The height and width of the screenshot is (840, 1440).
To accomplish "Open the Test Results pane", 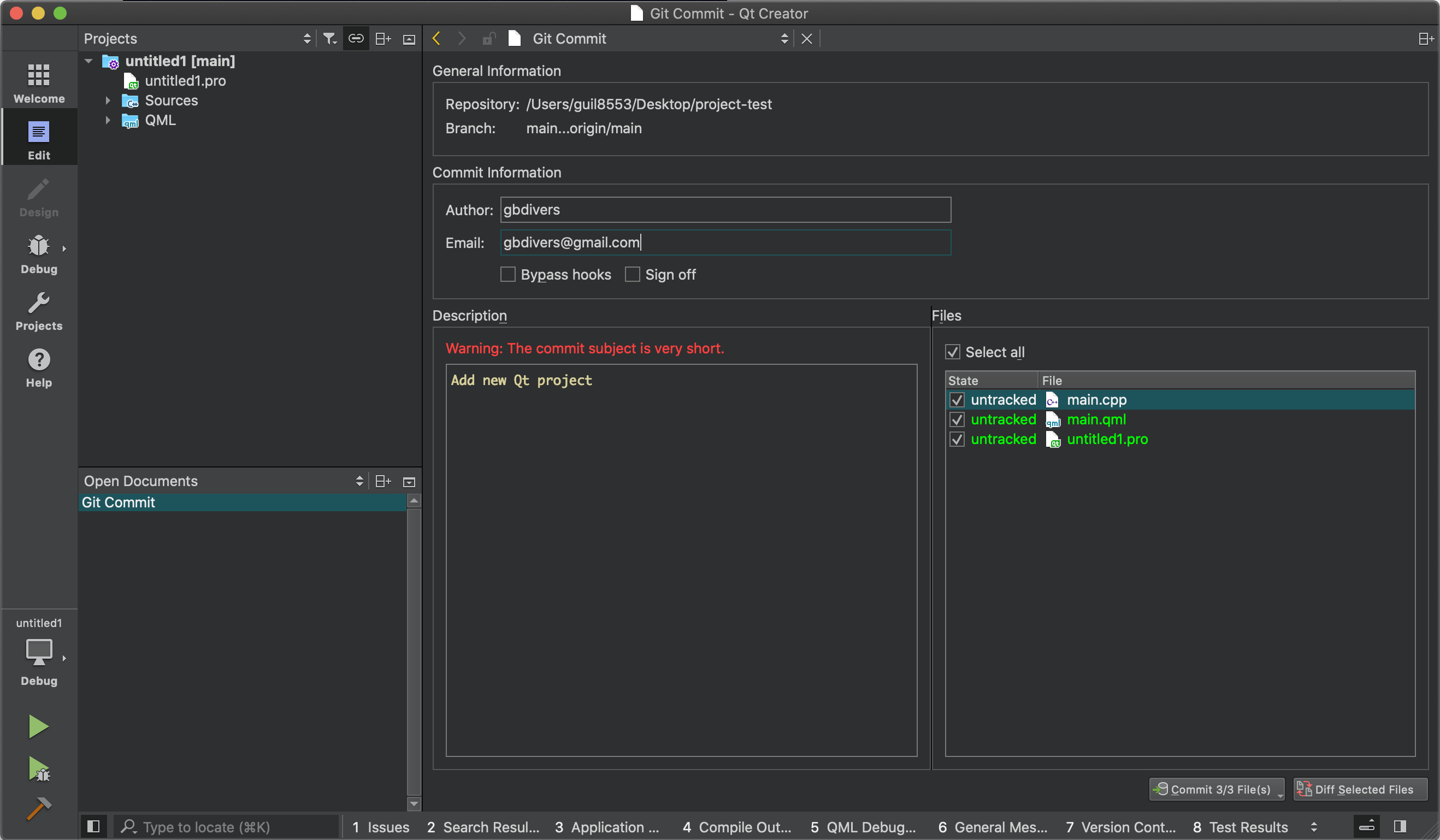I will tap(1240, 827).
